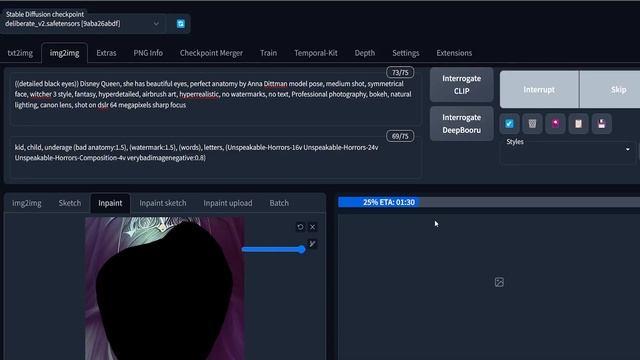Select the img2img sub-tab in the image panel
Viewport: 640px width, 360px height.
27,203
